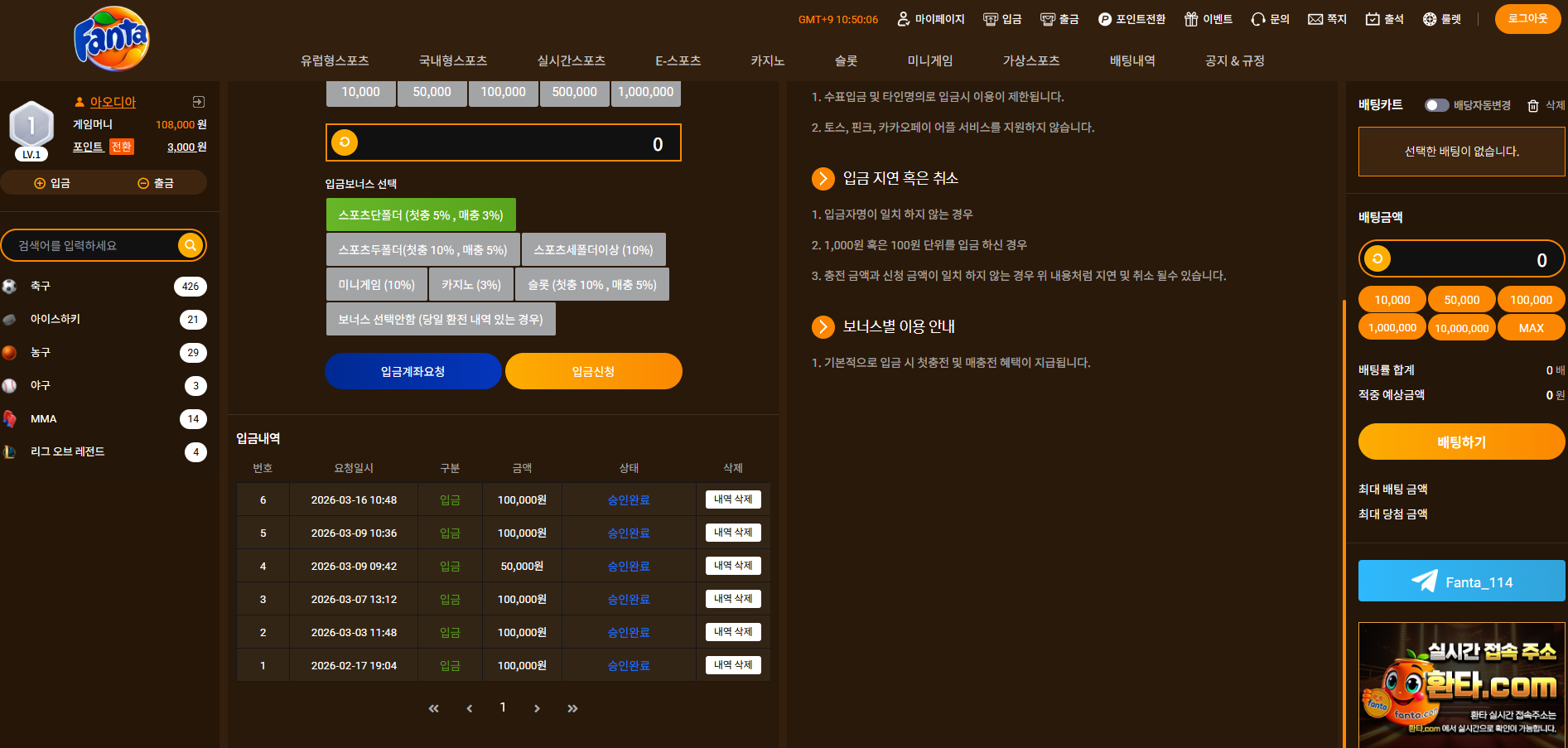
Task: Click the trash icon to delete betting cart
Action: pos(1533,106)
